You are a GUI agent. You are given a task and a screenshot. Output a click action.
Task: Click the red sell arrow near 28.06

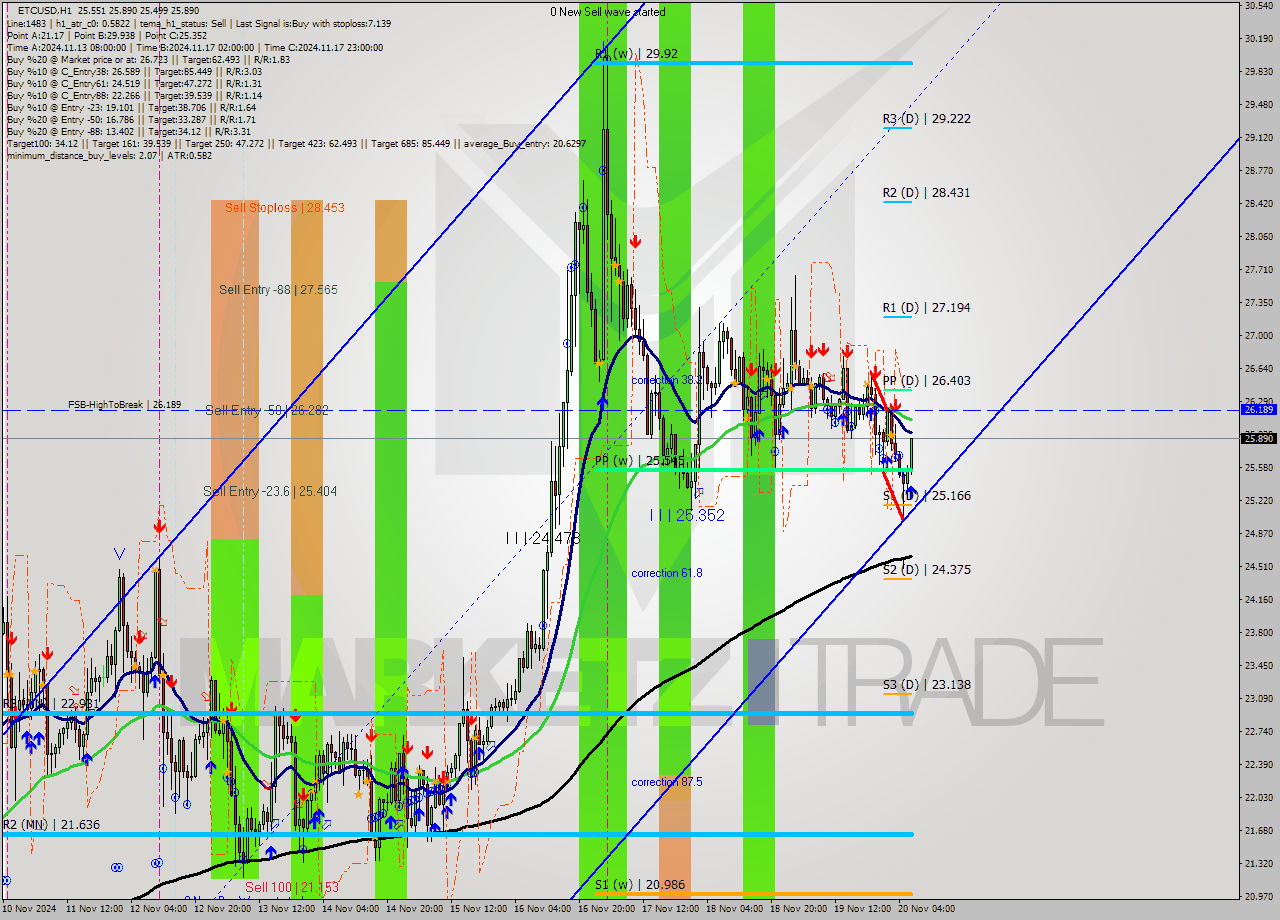coord(635,242)
